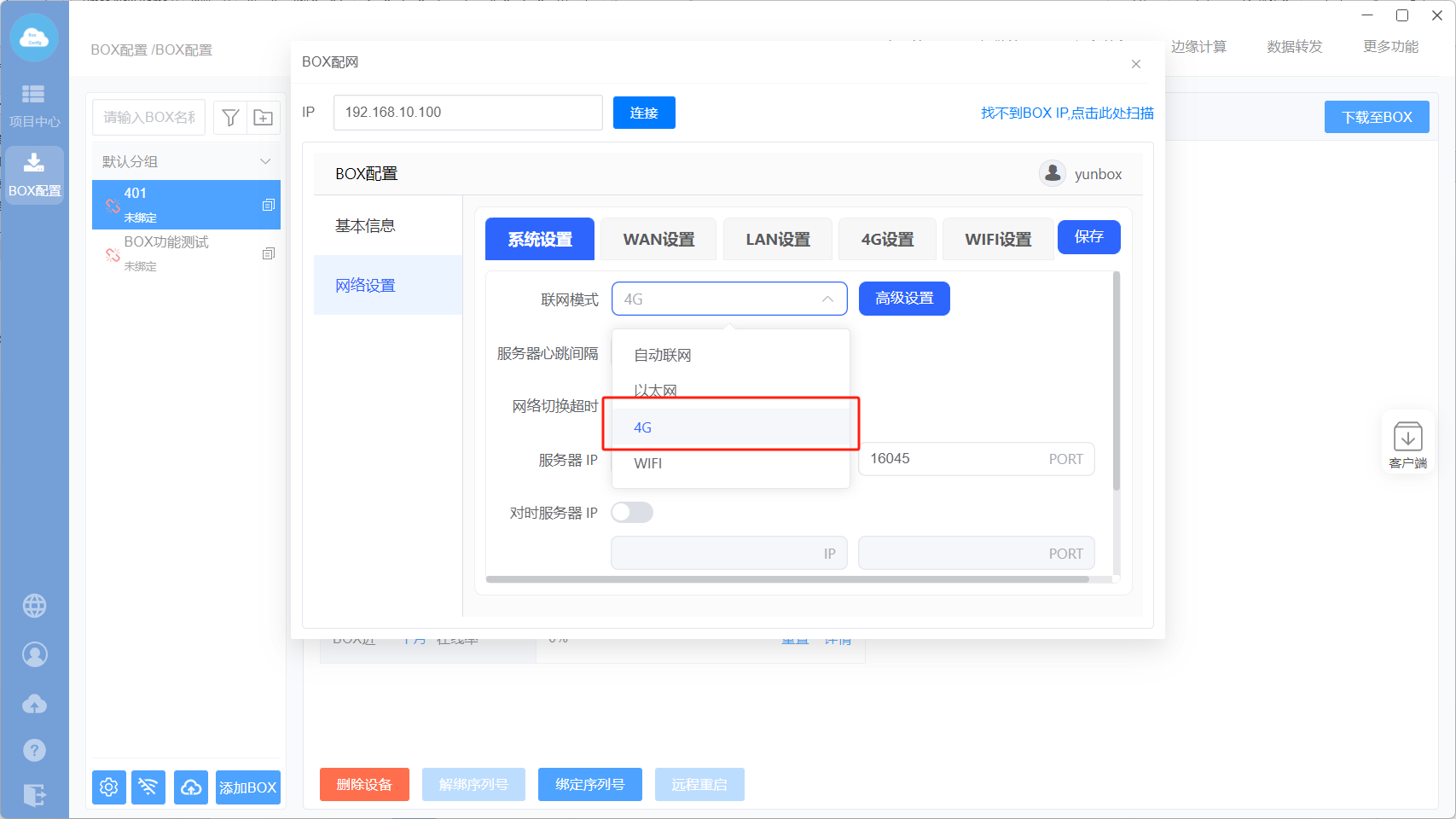Open the user account icon in the sidebar
This screenshot has height=819, width=1456.
pos(34,654)
